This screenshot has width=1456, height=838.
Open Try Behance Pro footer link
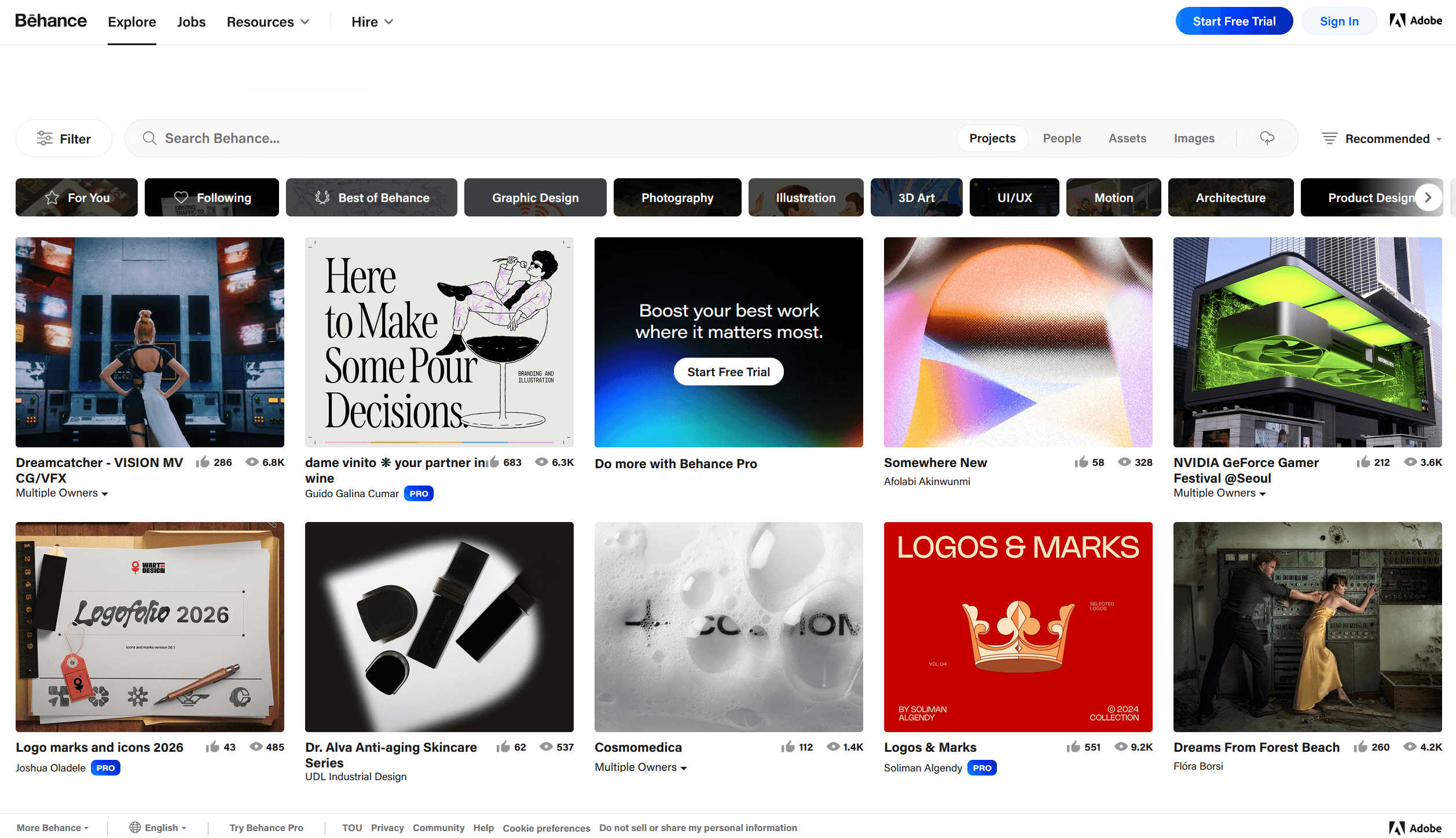point(266,828)
